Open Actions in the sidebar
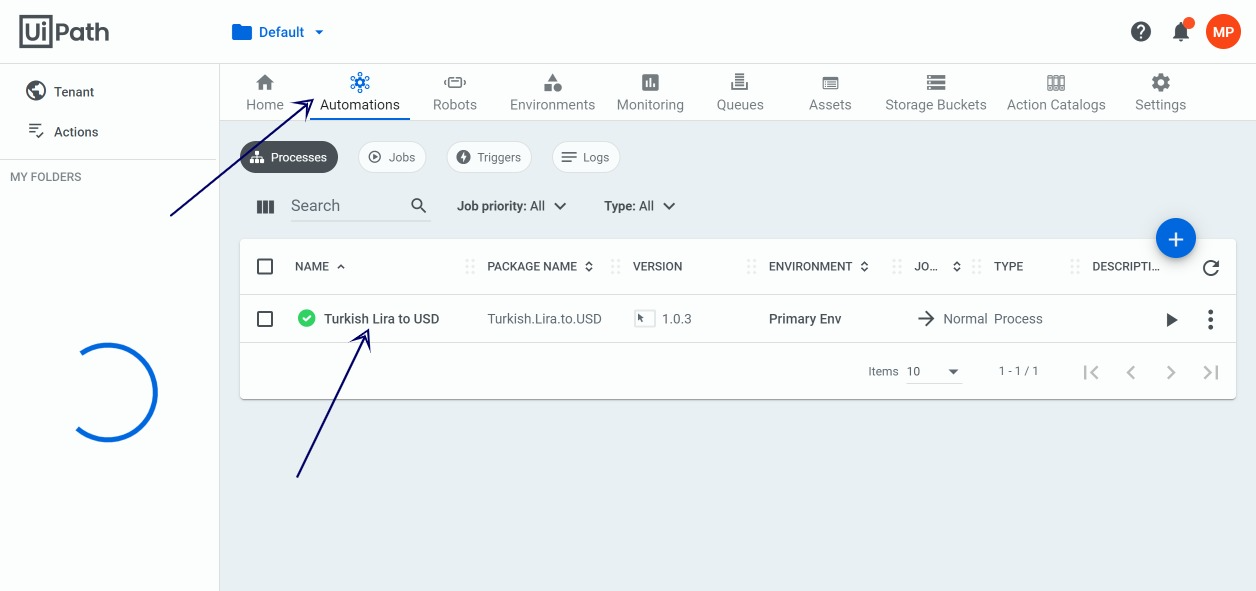Image resolution: width=1256 pixels, height=591 pixels. pyautogui.click(x=62, y=131)
